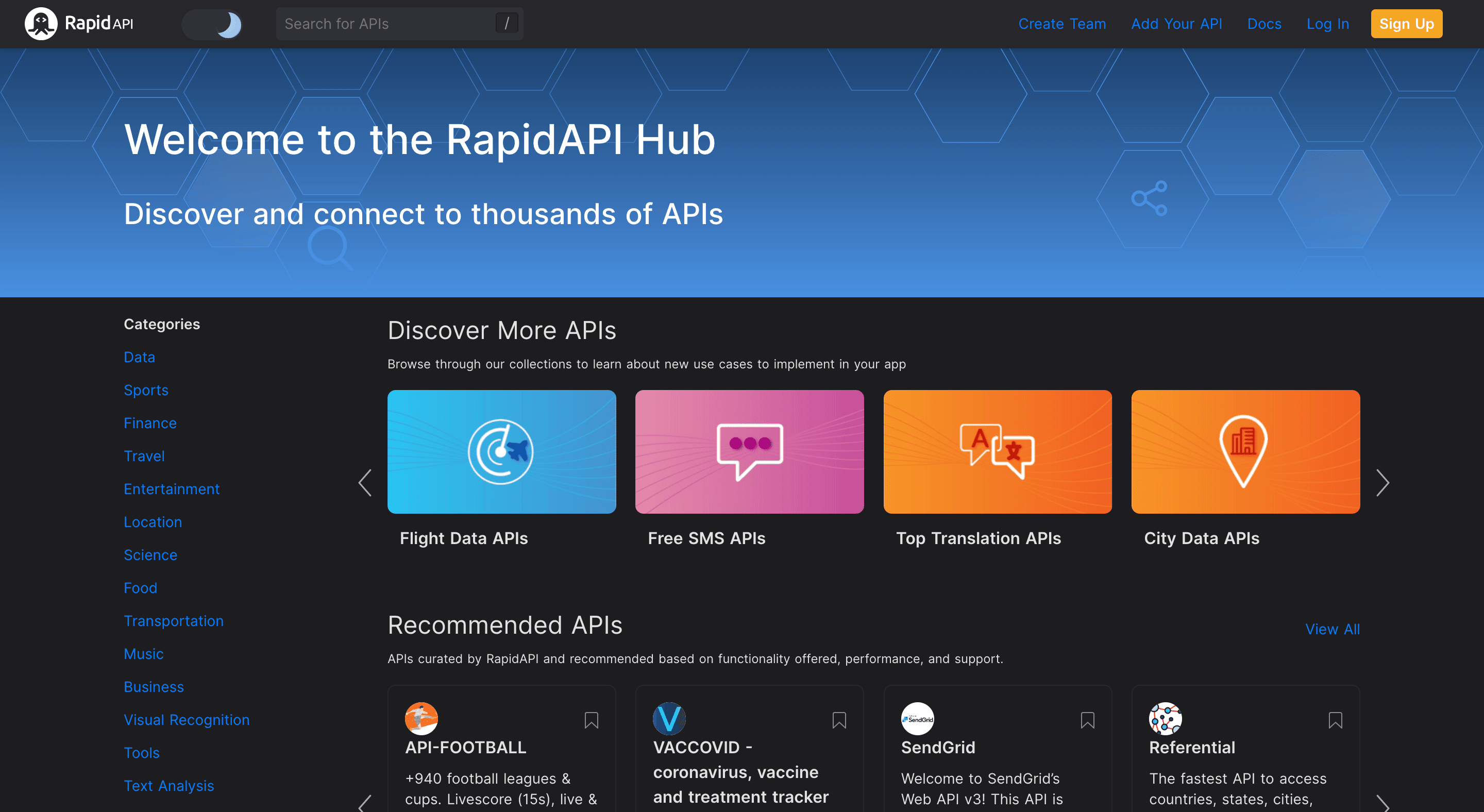Select the Travel category

point(144,456)
